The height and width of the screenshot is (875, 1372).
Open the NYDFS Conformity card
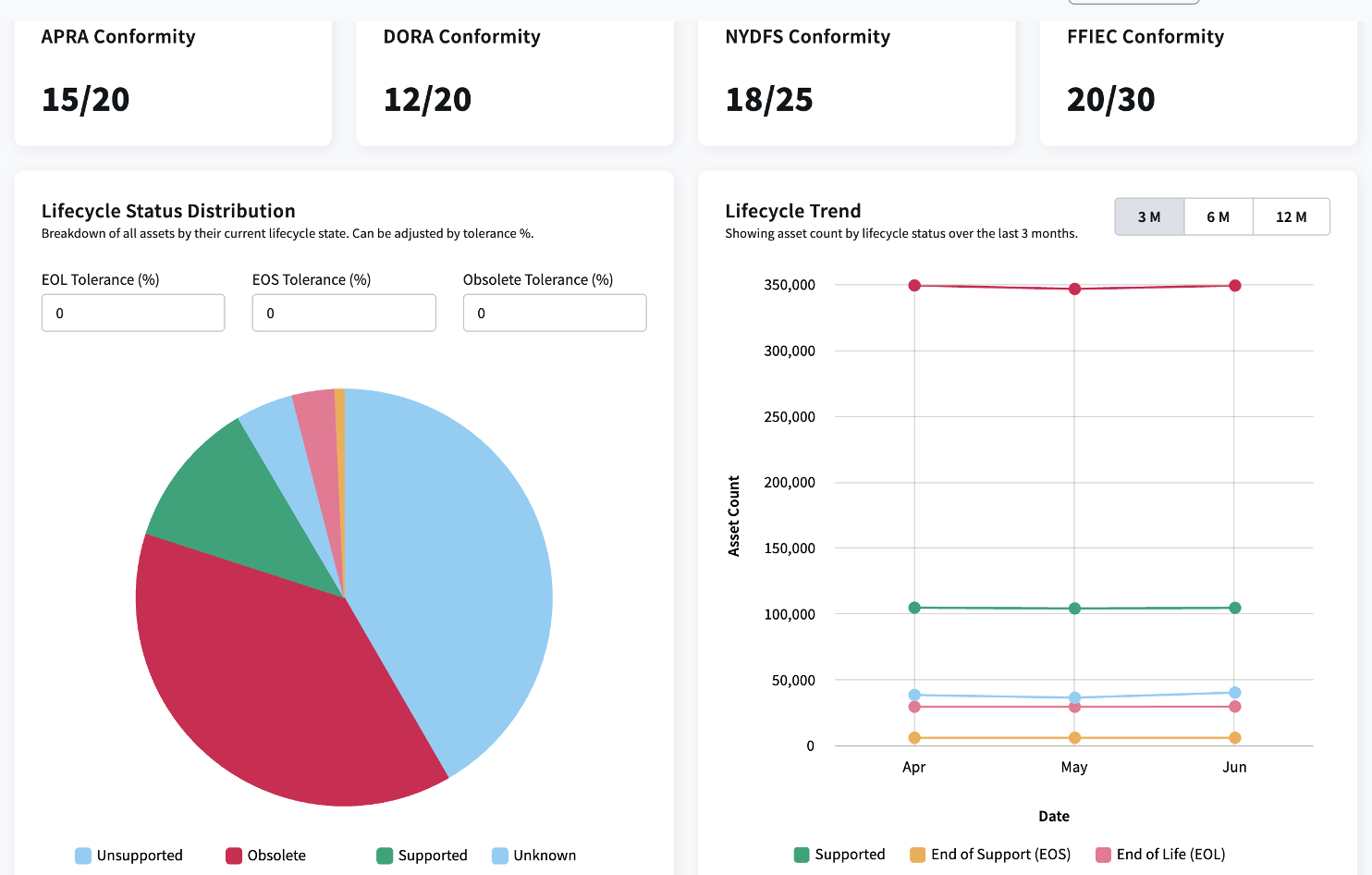coord(857,81)
